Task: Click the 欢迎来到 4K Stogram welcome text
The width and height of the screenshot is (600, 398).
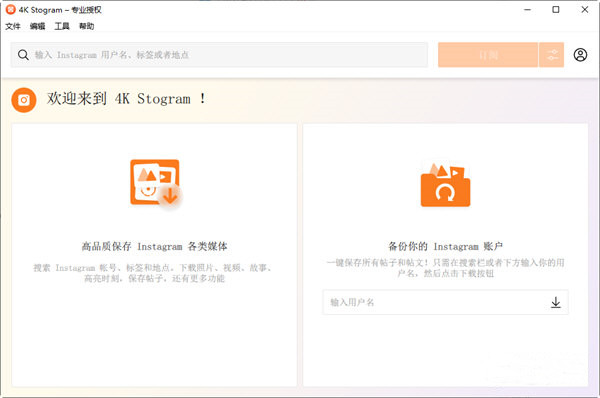Action: tap(127, 99)
